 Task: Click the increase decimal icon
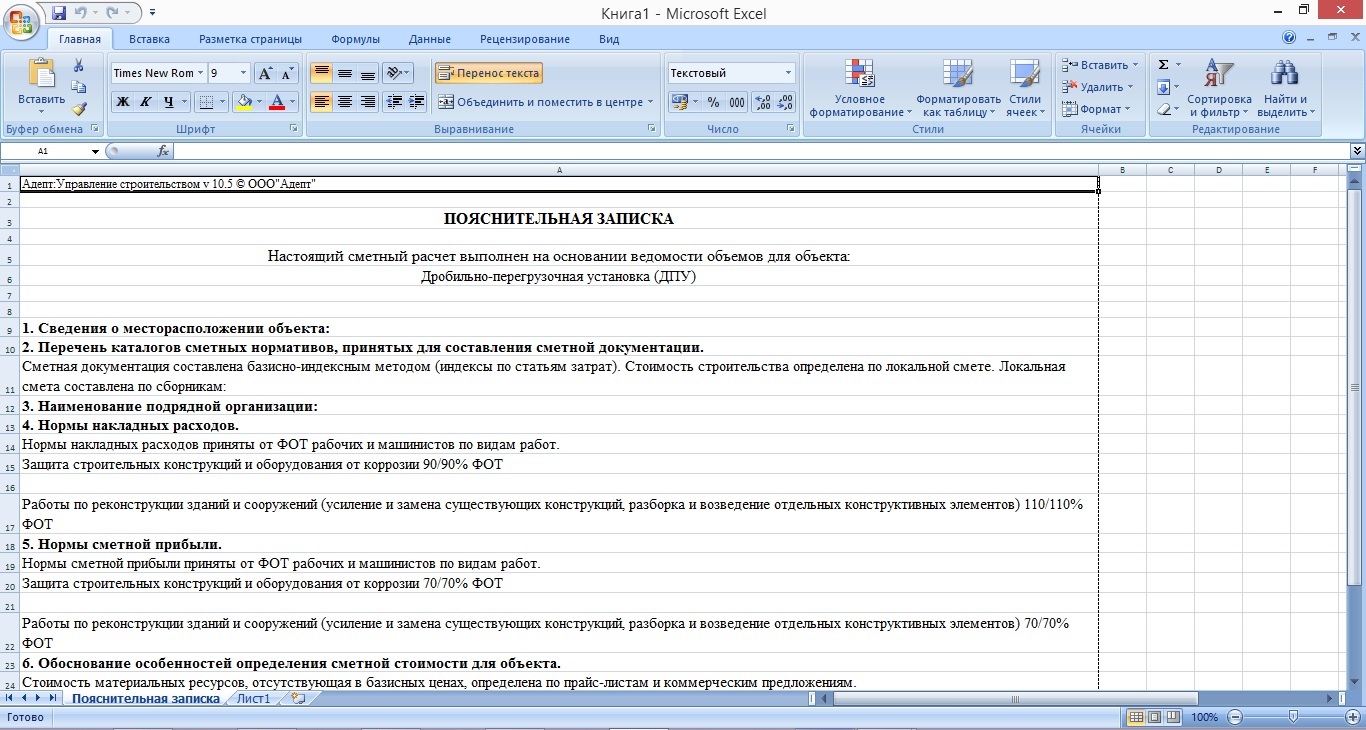(x=762, y=102)
